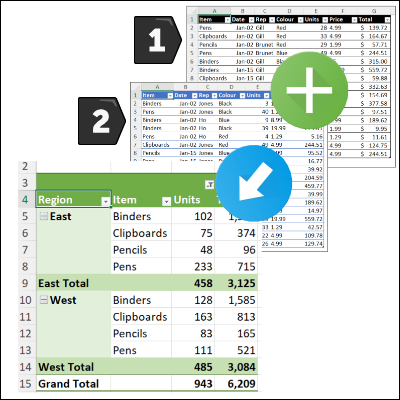Click the 244.51 value in blue-header table row 7
The height and width of the screenshot is (400, 400).
[x=313, y=145]
